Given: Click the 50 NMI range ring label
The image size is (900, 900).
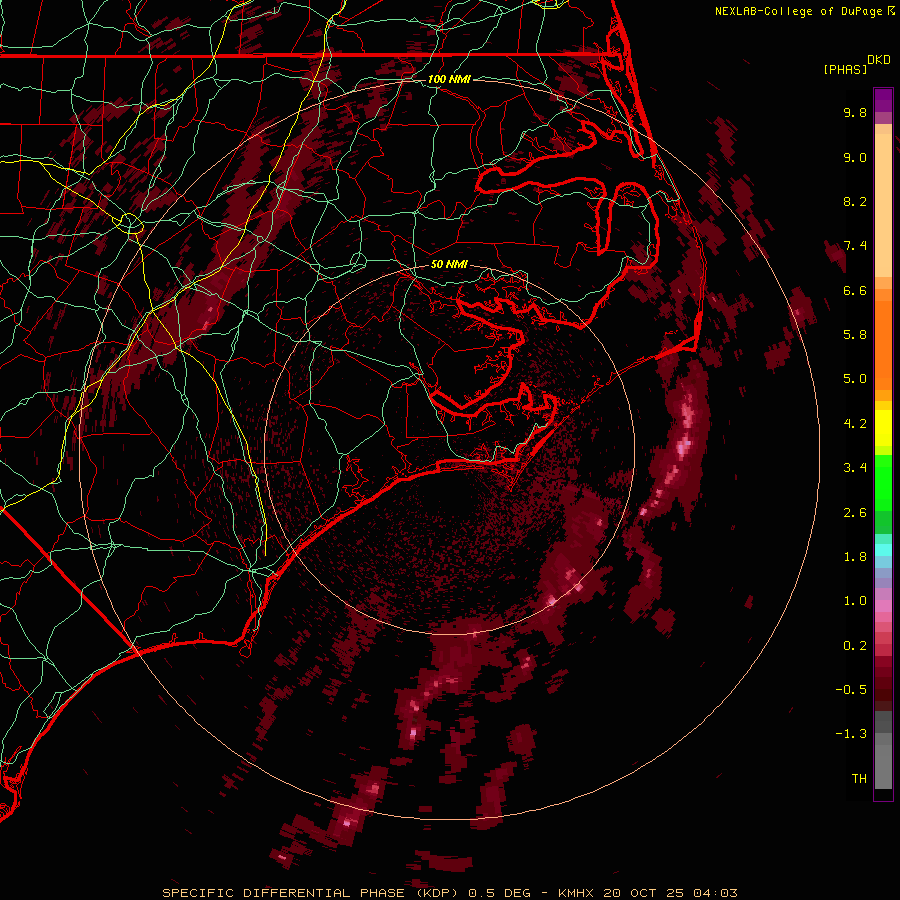Looking at the screenshot, I should (x=449, y=264).
